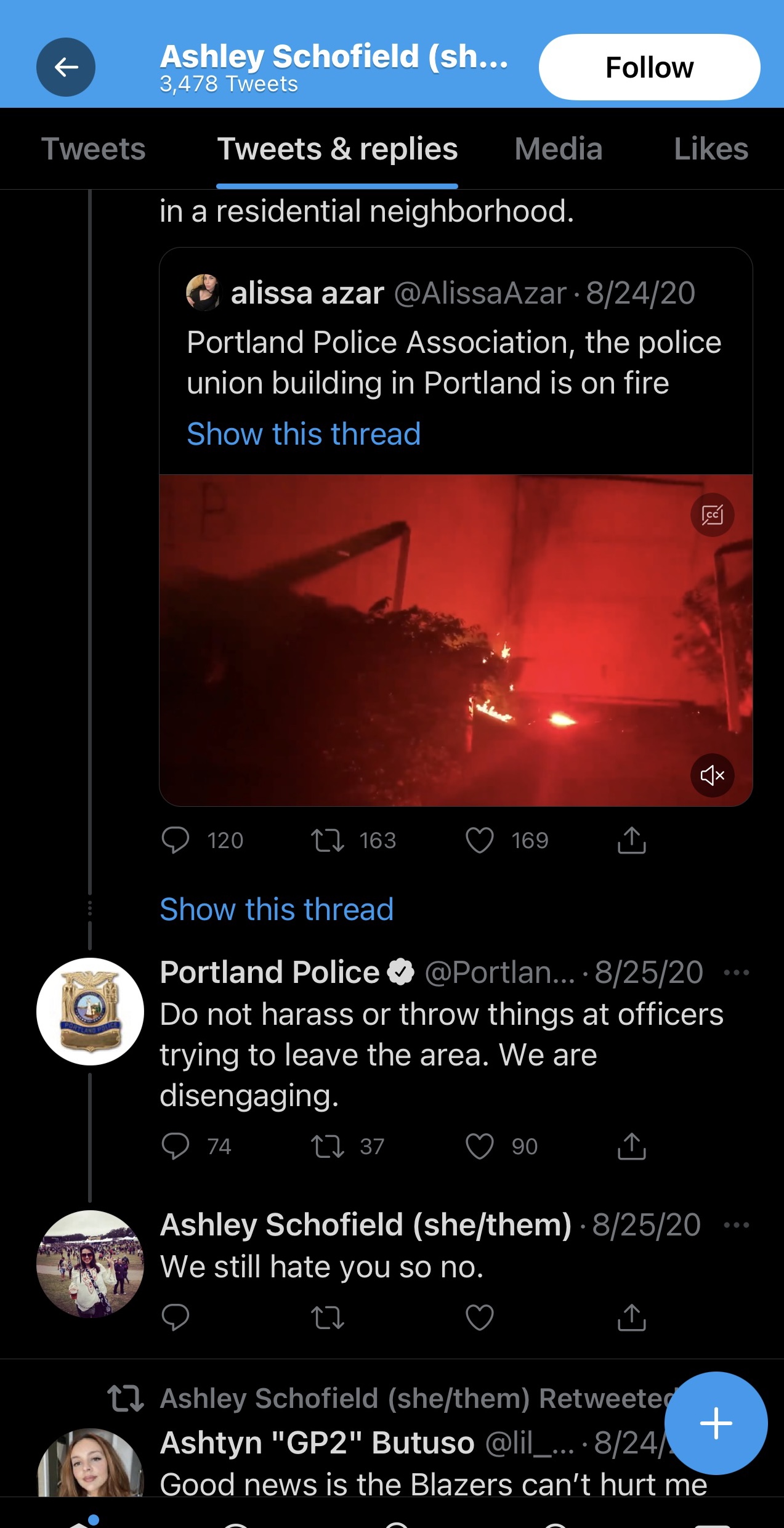
Task: Like the tweet with 169 likes
Action: click(480, 840)
